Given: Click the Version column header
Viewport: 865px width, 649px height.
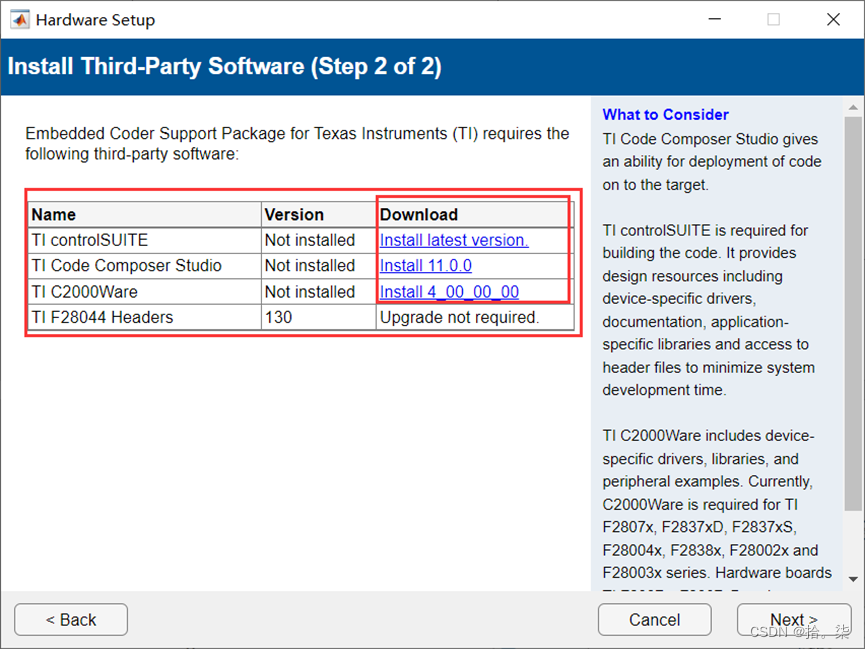Looking at the screenshot, I should [x=318, y=214].
